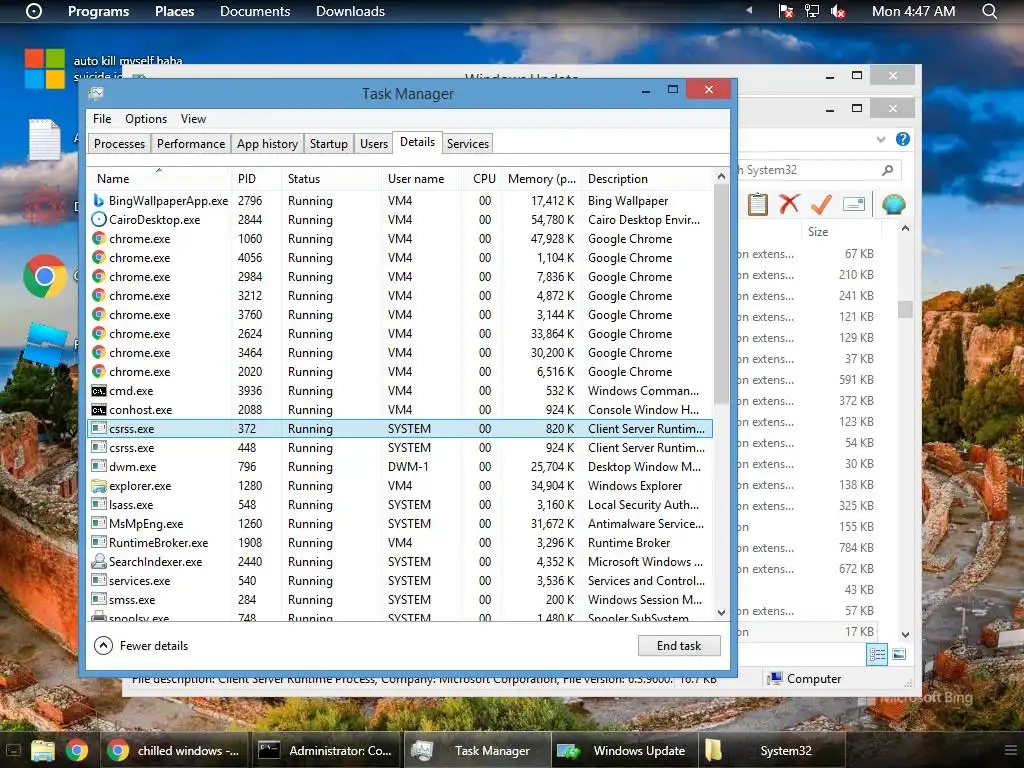Open Chrome desktop shortcut icon
This screenshot has width=1024, height=768.
44,276
